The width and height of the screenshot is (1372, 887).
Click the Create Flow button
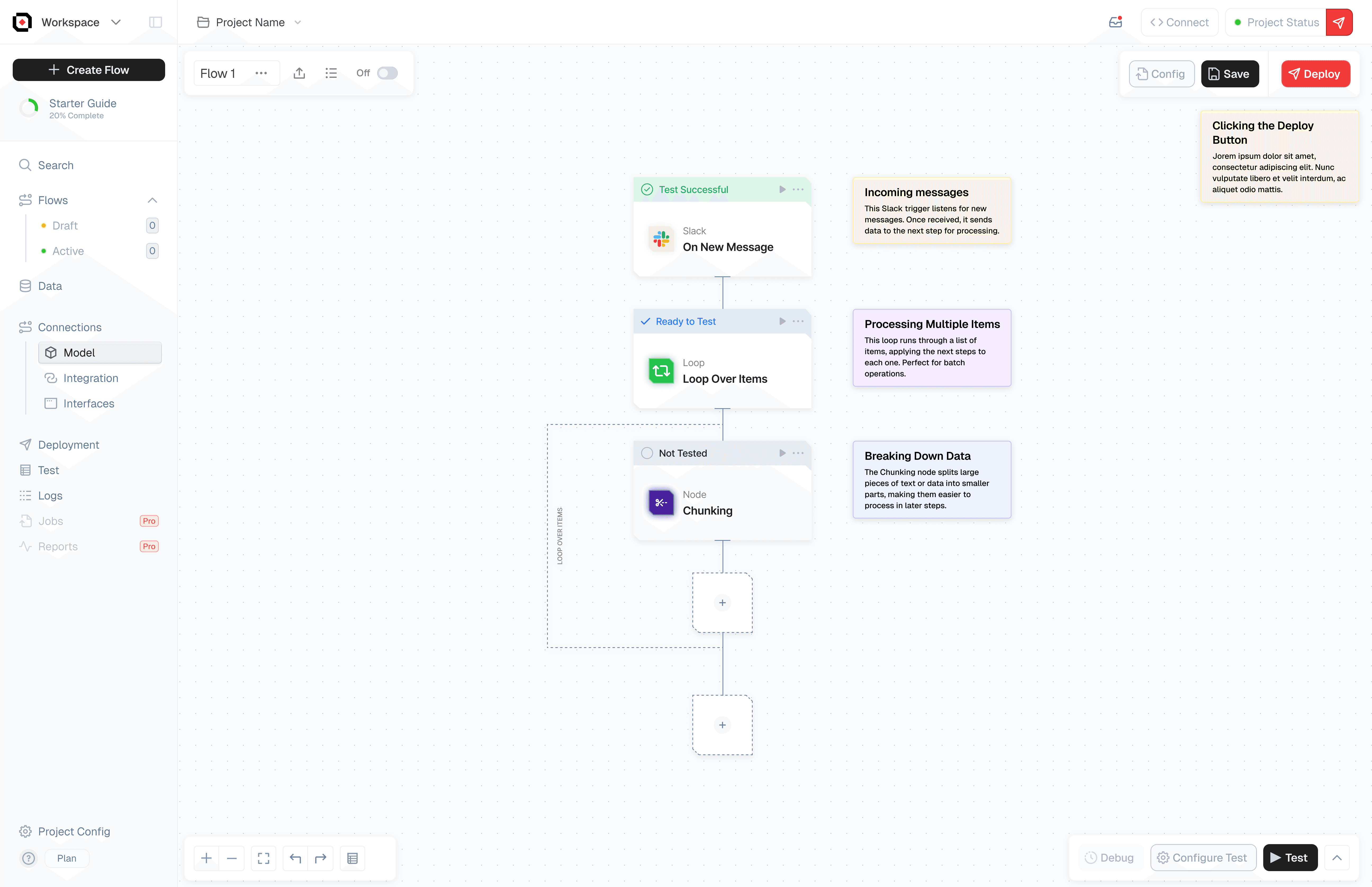point(89,70)
